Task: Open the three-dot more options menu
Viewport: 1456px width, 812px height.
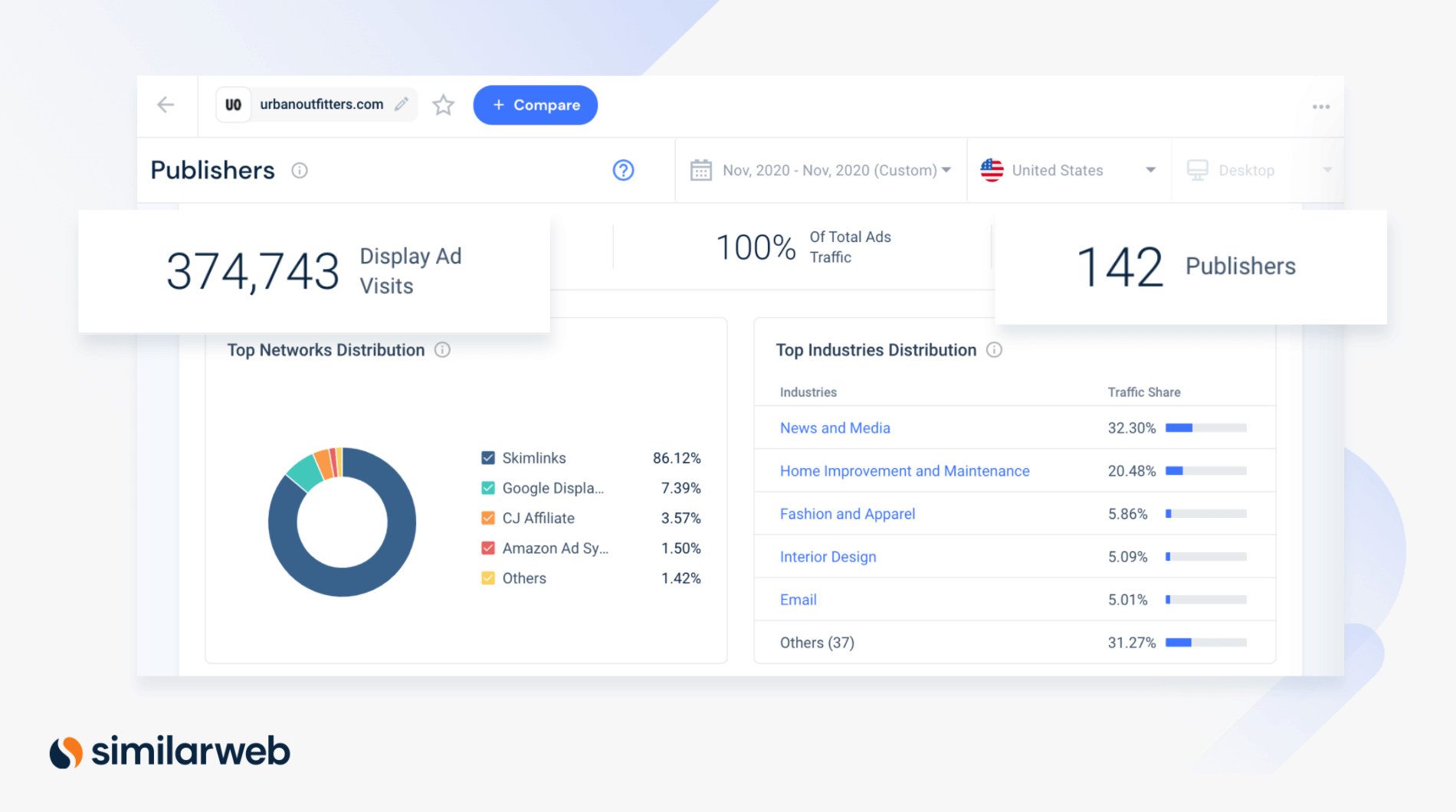Action: point(1320,106)
